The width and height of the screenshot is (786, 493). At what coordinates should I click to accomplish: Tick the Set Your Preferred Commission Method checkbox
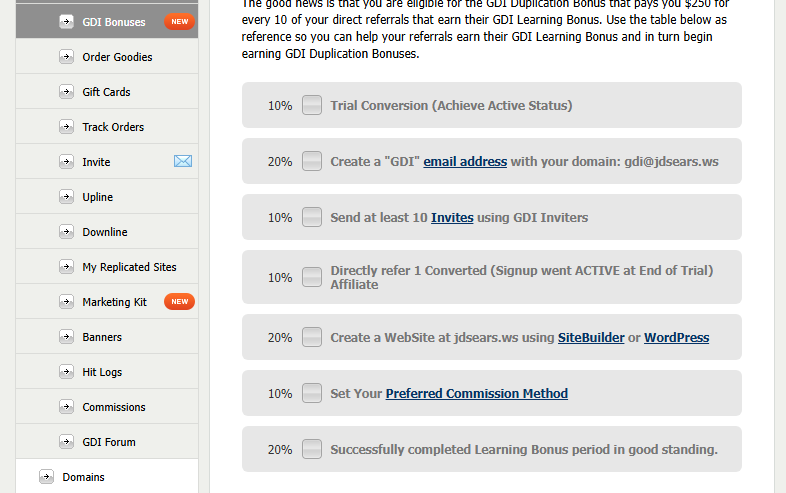(x=312, y=393)
